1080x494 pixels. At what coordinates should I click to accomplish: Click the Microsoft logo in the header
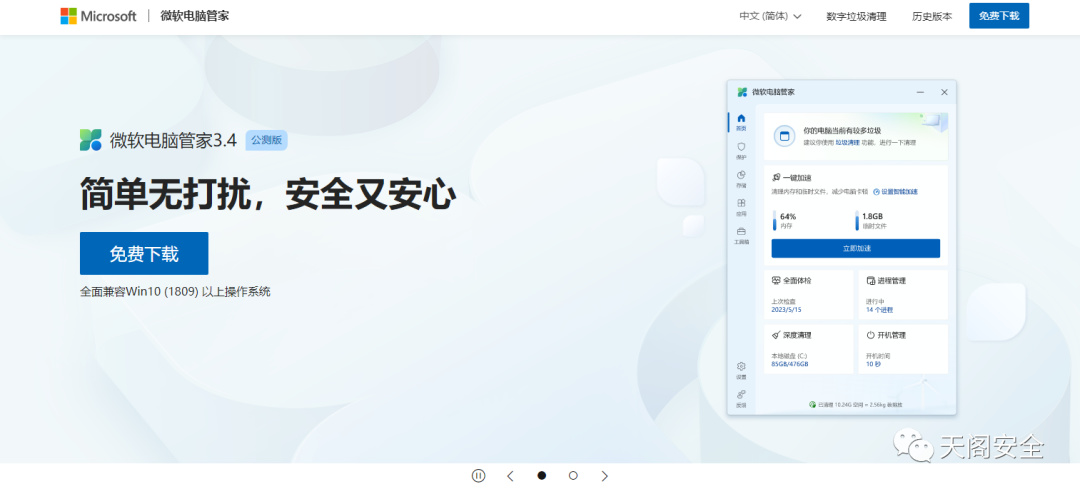[x=98, y=16]
